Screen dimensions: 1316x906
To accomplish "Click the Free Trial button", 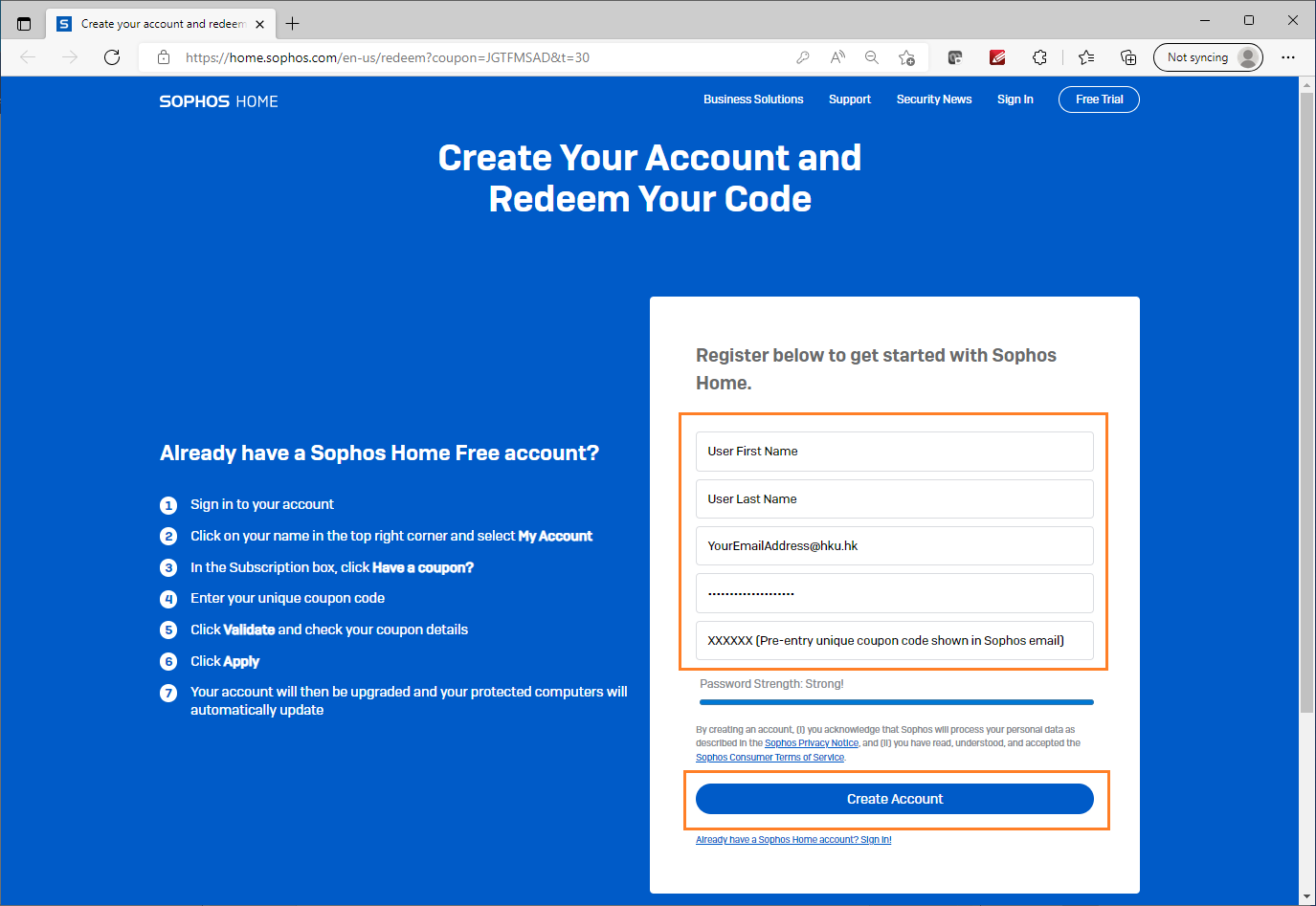I will pyautogui.click(x=1098, y=99).
